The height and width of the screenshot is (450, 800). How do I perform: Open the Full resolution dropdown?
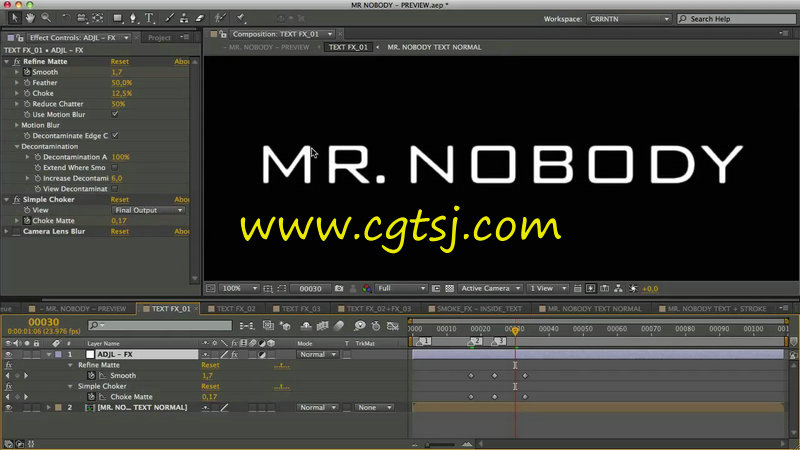(401, 289)
